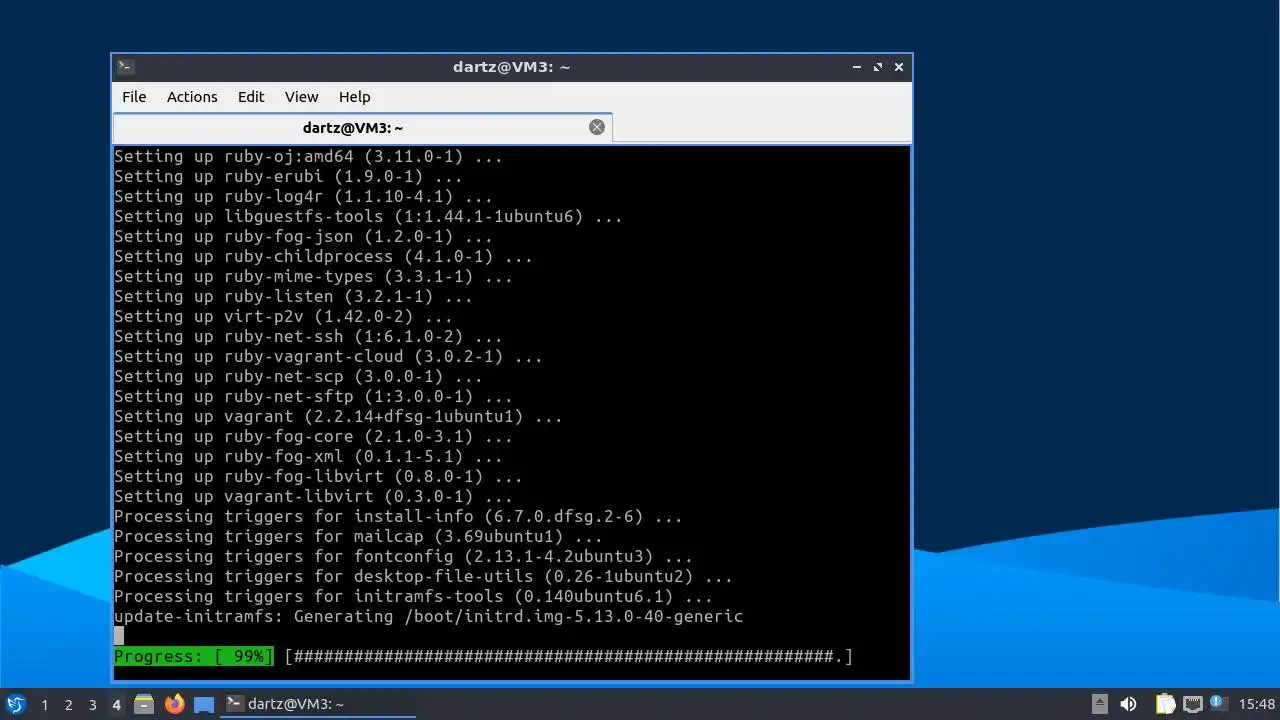Open the update notifier tray icon
Screen dimensions: 1280x720
tap(1217, 703)
